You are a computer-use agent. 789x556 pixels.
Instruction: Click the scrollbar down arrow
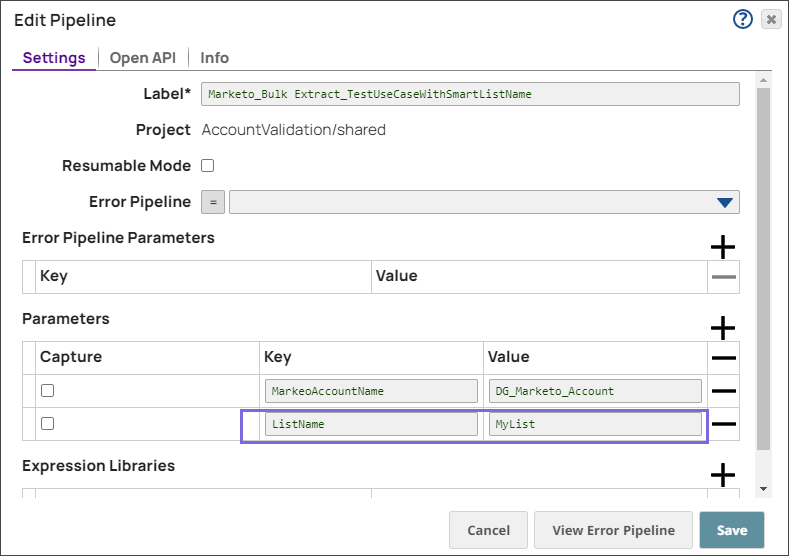click(x=763, y=489)
